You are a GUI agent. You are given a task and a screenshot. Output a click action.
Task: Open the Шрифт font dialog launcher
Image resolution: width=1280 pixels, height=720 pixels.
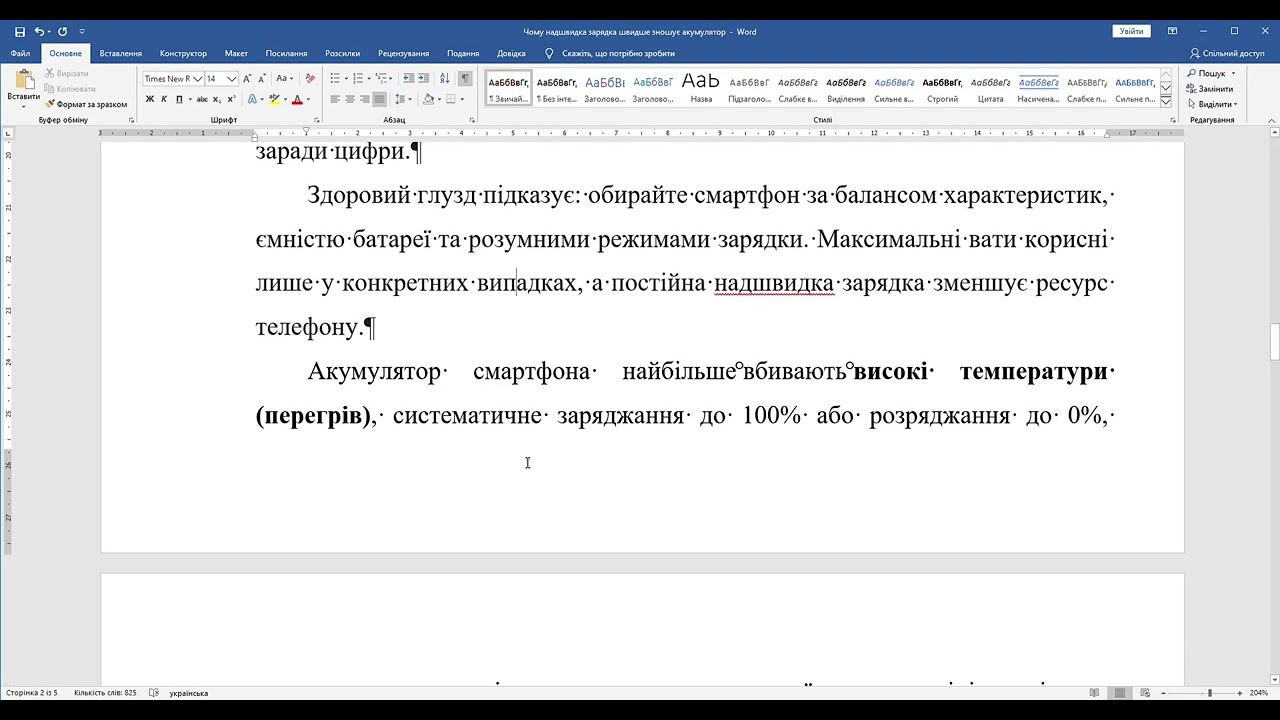coord(316,120)
